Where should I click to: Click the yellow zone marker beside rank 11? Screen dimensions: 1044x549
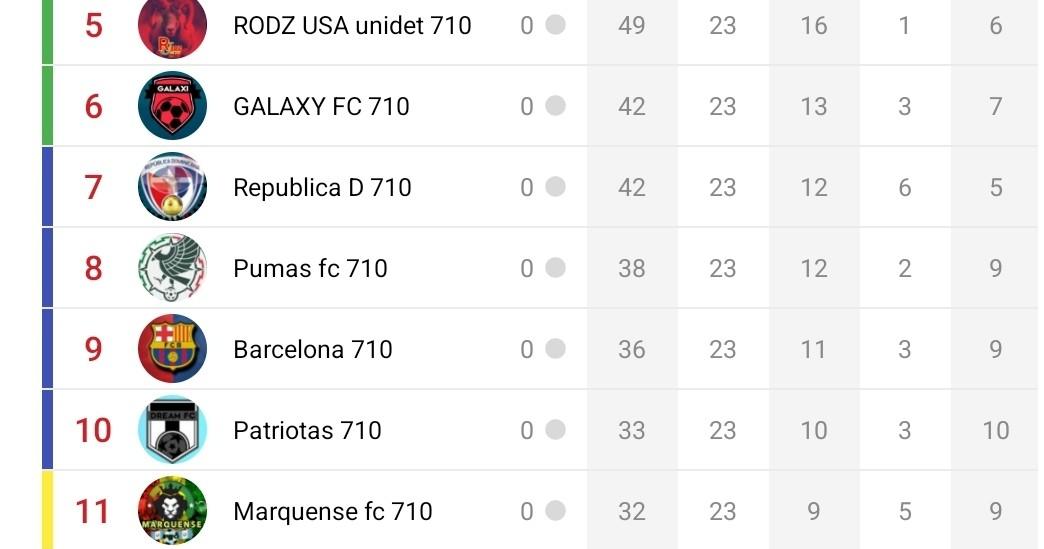[x=47, y=511]
